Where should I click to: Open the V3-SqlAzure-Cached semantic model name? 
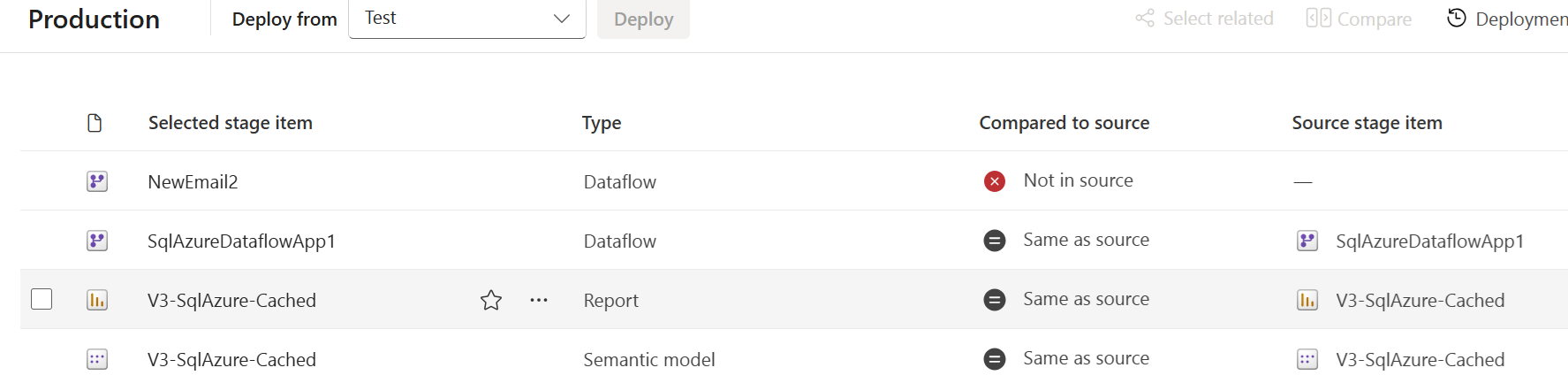[x=231, y=360]
